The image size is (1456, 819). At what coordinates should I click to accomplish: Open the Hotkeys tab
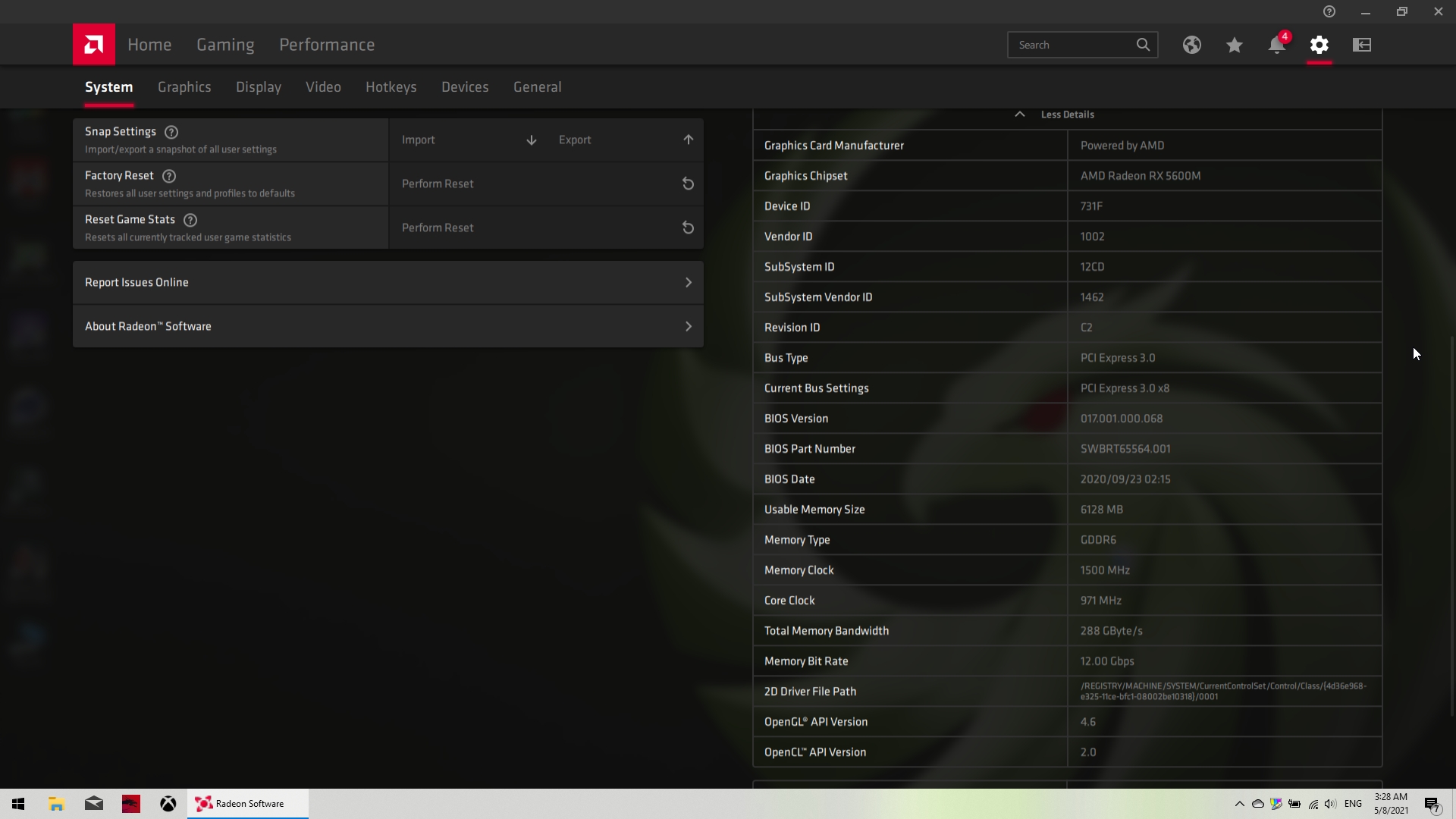[x=391, y=87]
